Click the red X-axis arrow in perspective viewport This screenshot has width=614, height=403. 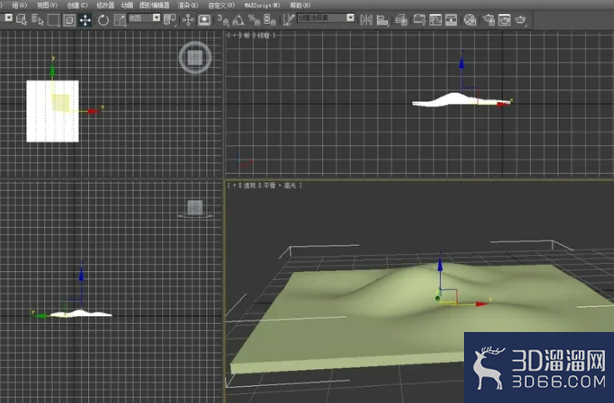point(482,304)
